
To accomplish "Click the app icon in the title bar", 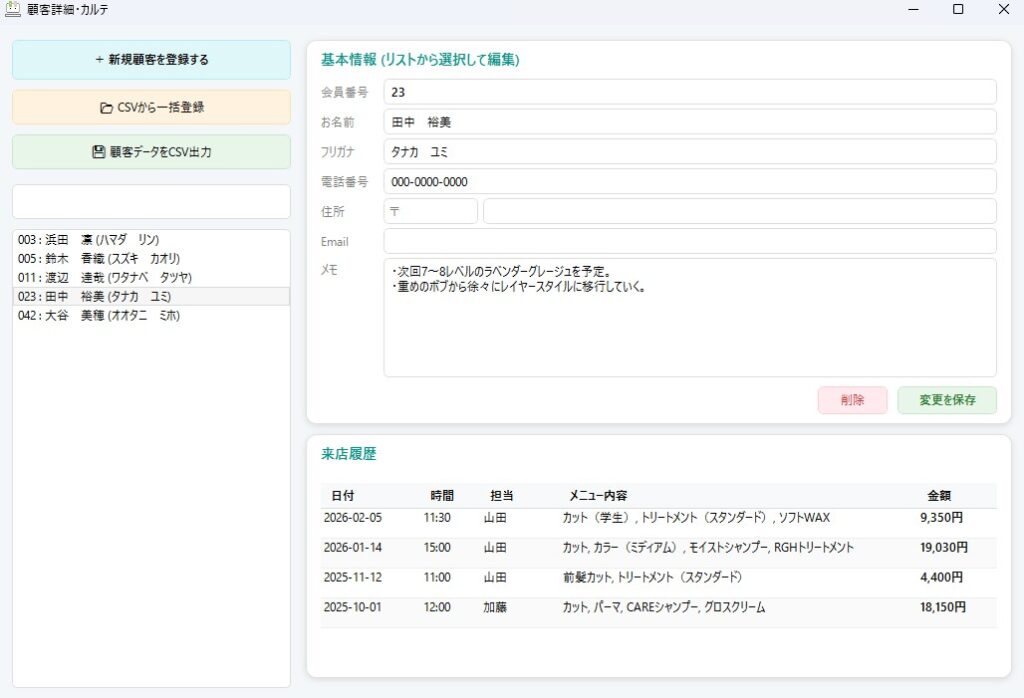I will (x=13, y=9).
